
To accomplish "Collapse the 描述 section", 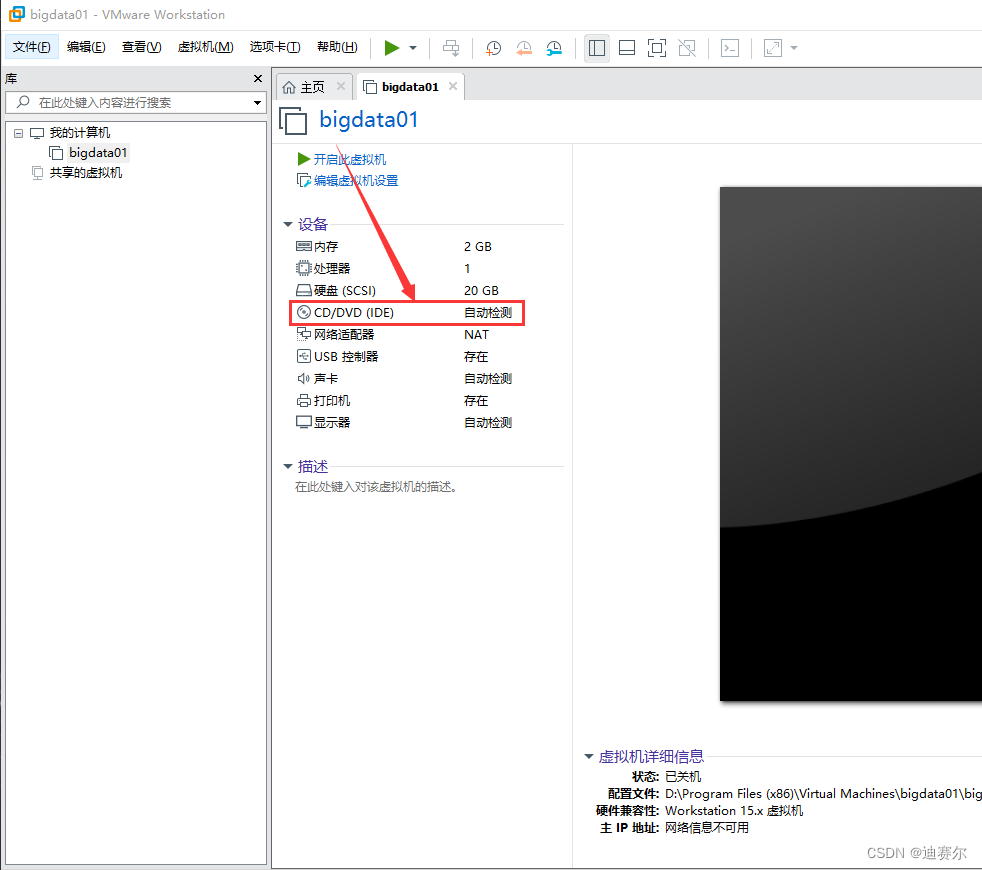I will tap(288, 466).
